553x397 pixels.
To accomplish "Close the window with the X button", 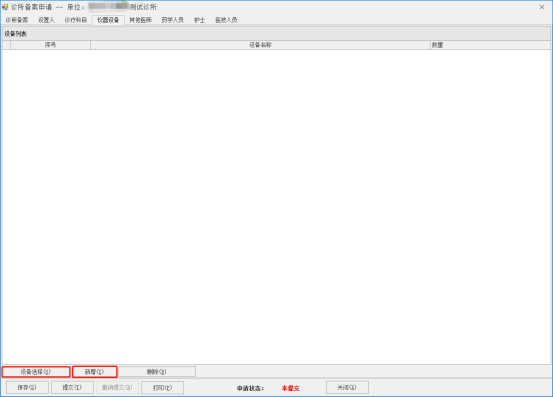I will [542, 7].
